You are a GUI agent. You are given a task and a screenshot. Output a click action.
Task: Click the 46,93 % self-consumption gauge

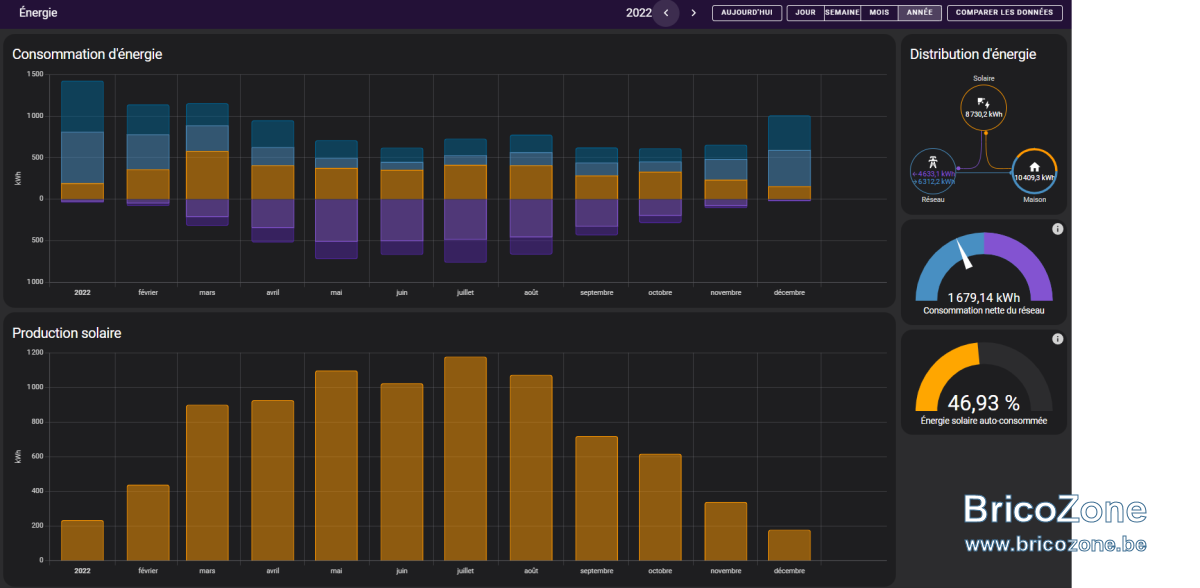[x=984, y=384]
